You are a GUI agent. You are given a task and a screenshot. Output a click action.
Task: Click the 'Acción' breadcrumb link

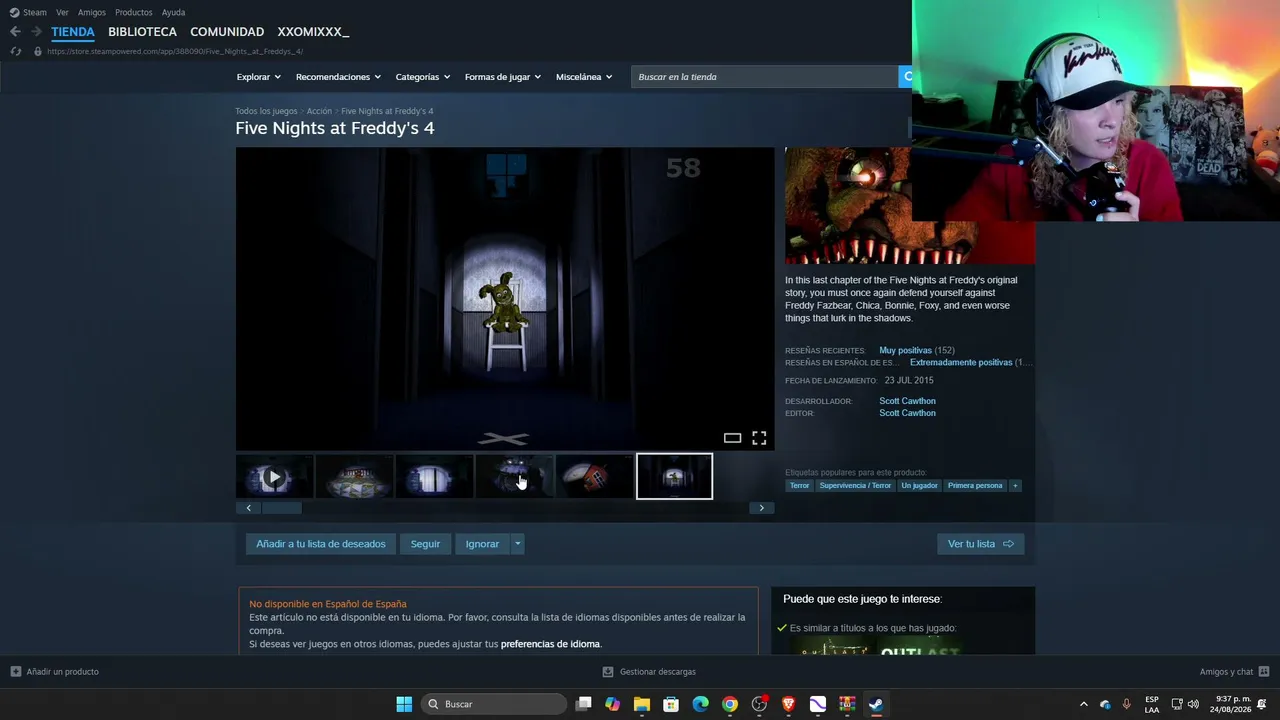(319, 111)
